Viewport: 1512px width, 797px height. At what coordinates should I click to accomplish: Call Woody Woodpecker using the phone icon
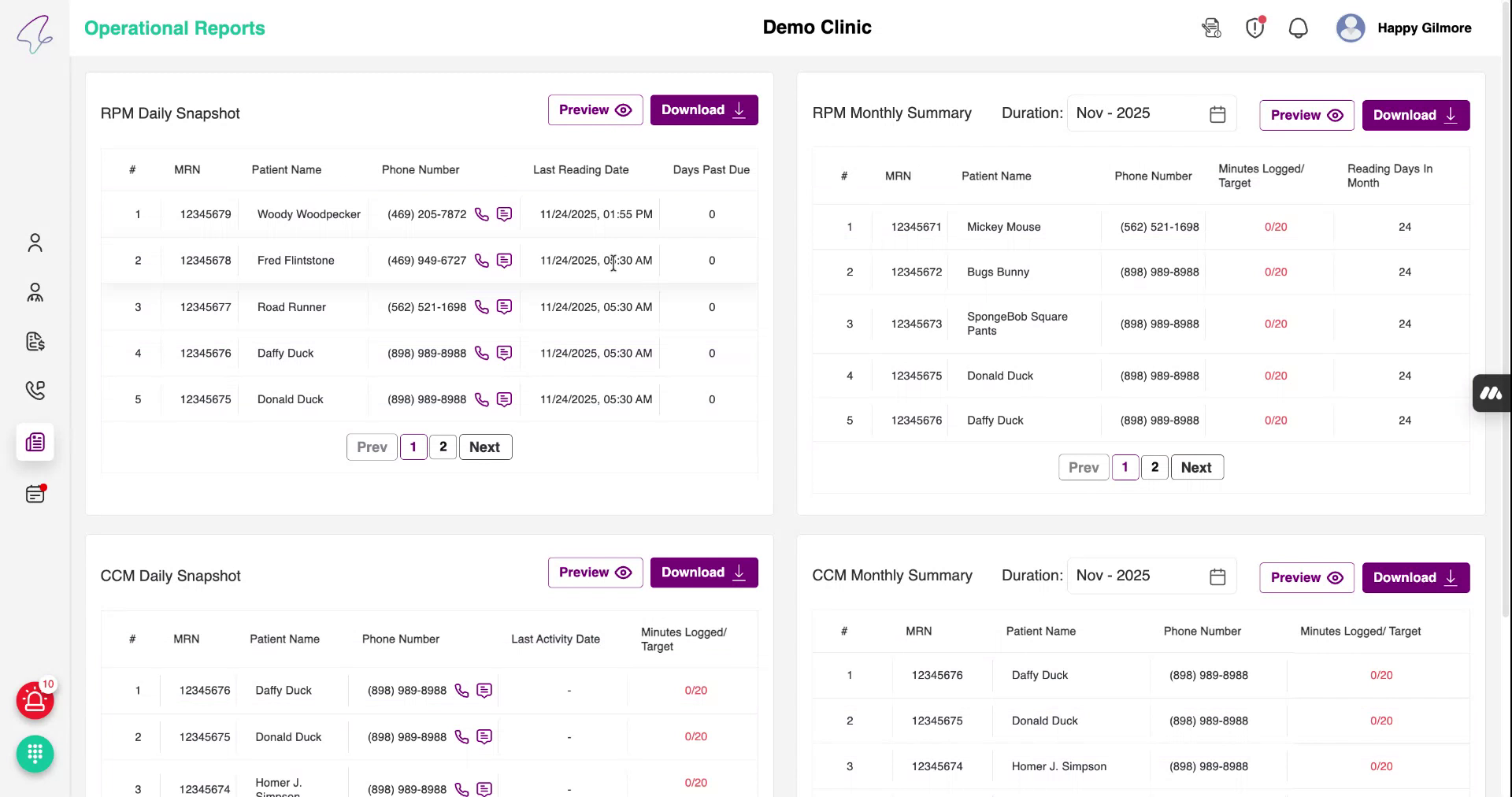(482, 213)
